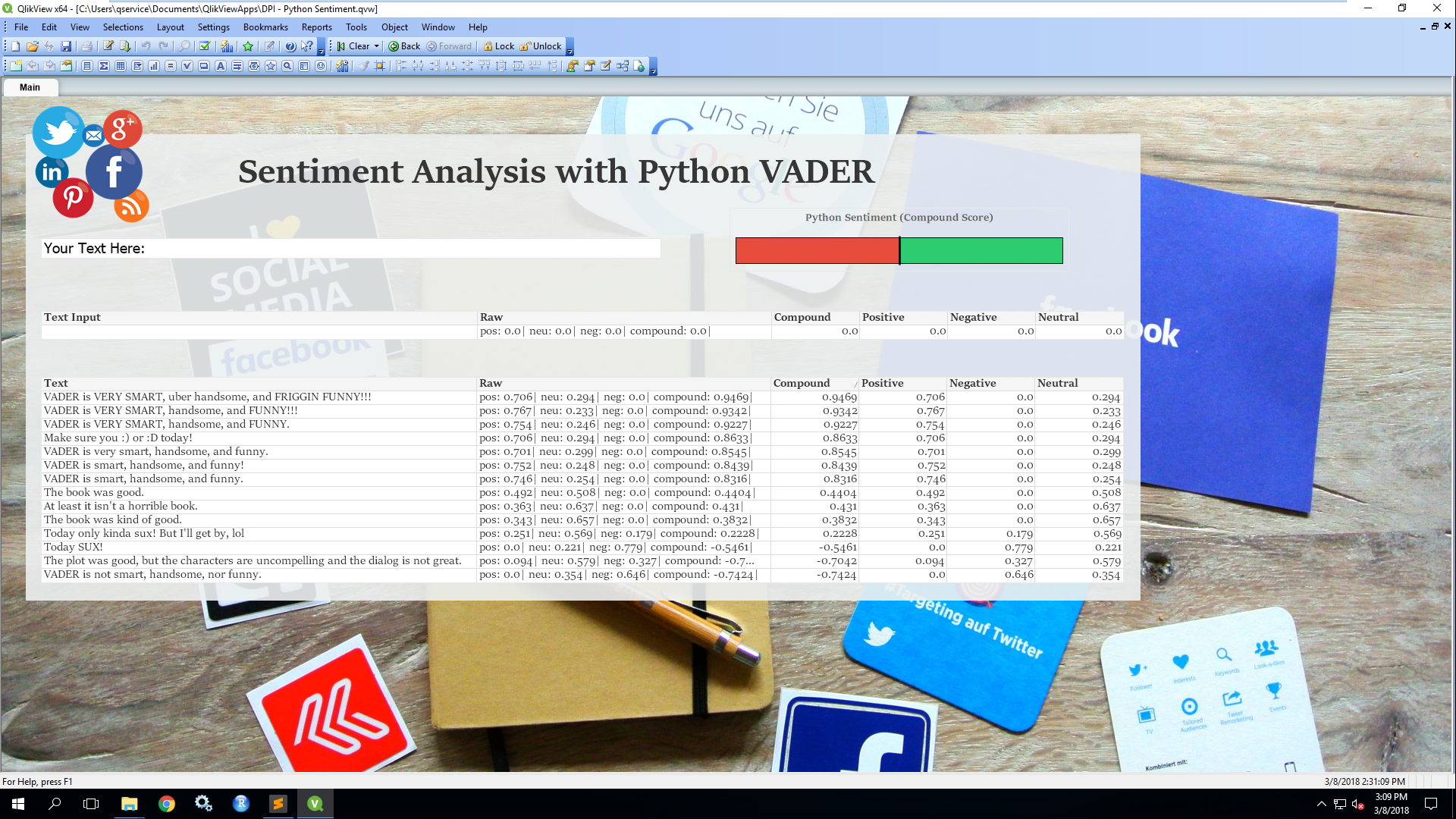Open the Quick Chart wizard icon

point(227,46)
